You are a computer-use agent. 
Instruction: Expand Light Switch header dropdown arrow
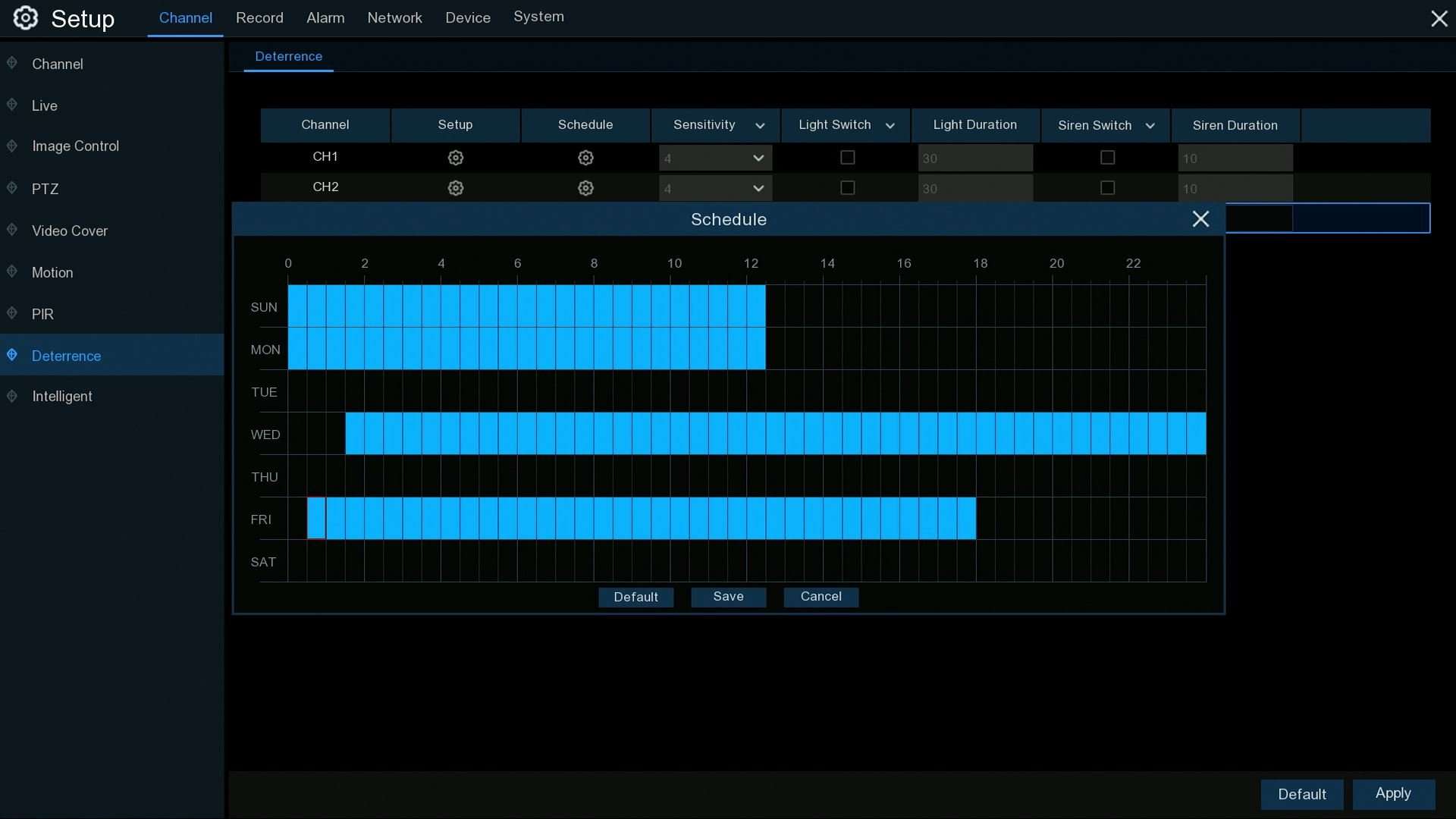point(890,126)
